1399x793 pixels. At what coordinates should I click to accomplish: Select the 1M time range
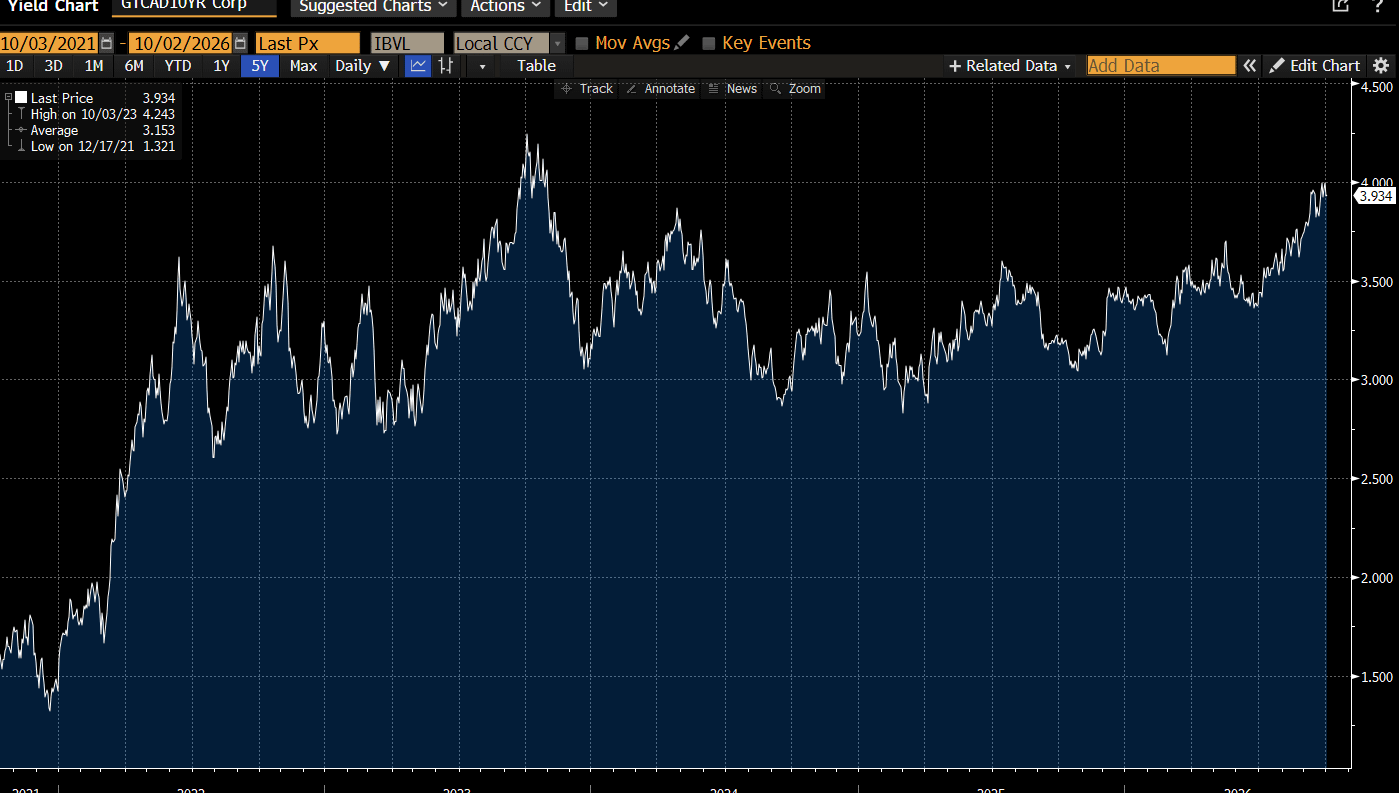pos(94,66)
